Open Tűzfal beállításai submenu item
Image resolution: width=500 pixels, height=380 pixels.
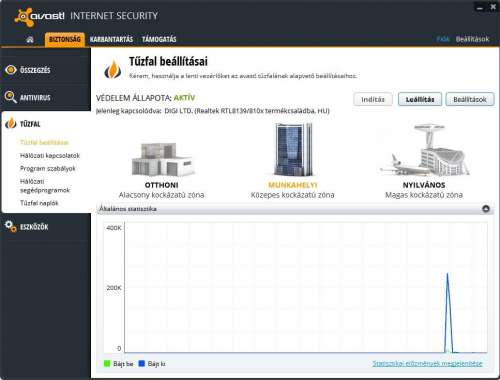(x=44, y=143)
